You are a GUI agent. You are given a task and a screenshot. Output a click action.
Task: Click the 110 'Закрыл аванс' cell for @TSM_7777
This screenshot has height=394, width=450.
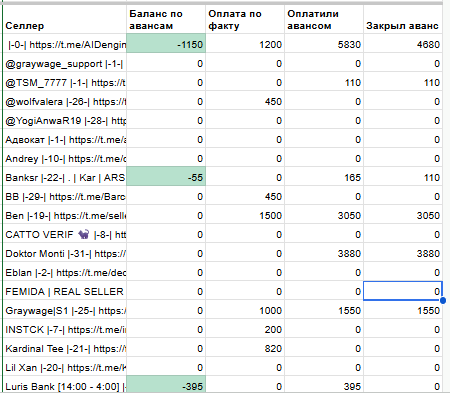pos(403,81)
